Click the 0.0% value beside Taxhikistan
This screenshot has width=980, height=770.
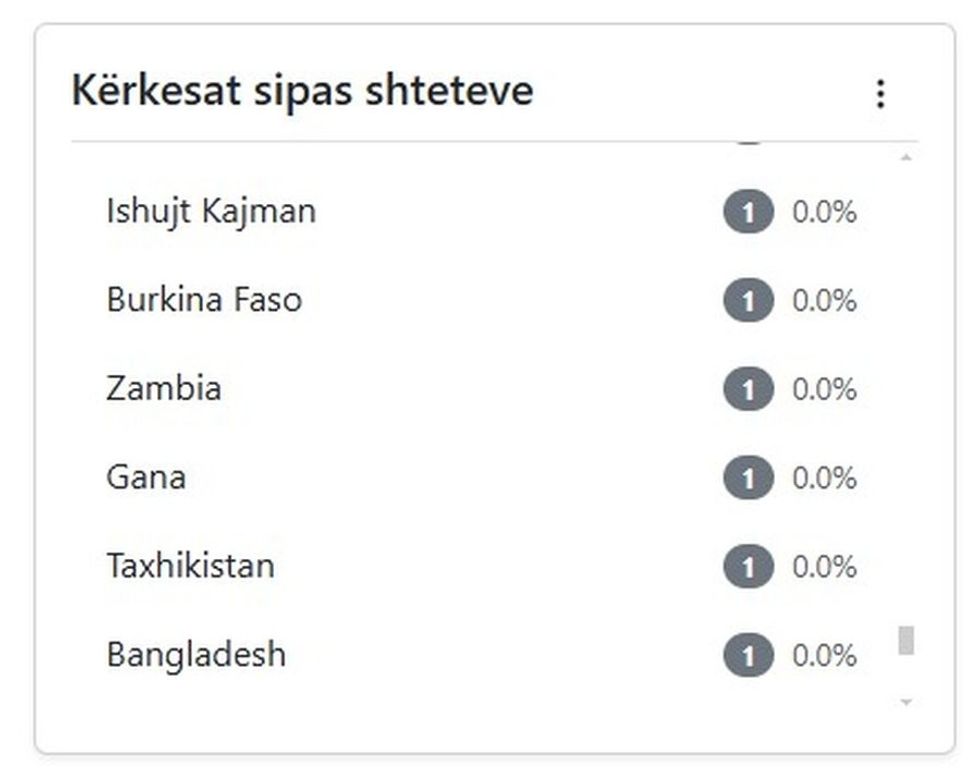click(x=825, y=566)
